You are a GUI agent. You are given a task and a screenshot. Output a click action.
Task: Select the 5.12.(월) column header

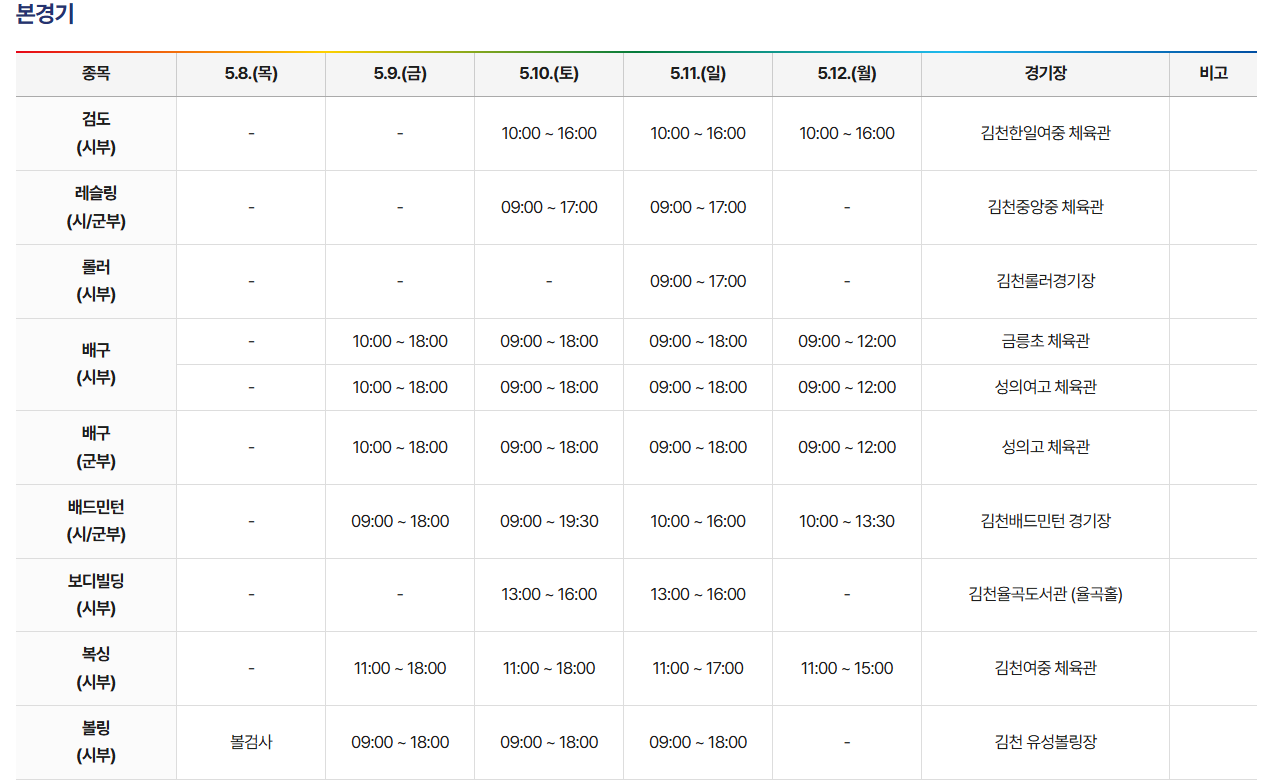[846, 74]
